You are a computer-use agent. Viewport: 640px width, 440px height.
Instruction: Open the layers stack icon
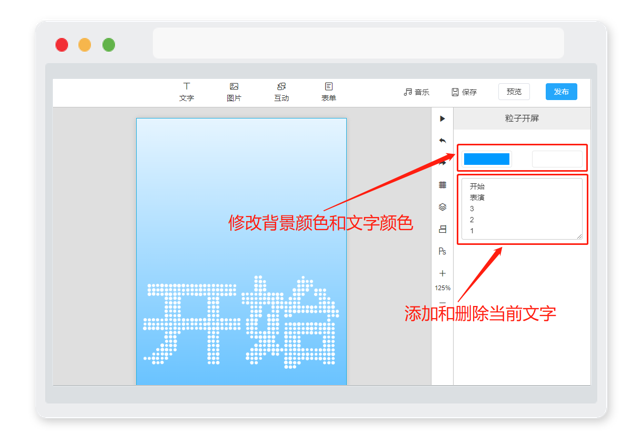[442, 207]
